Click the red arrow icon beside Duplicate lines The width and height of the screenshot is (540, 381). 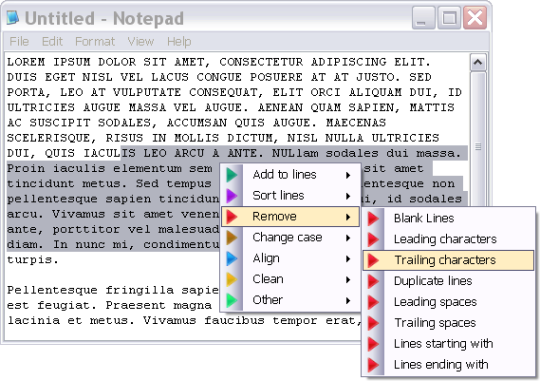(373, 281)
